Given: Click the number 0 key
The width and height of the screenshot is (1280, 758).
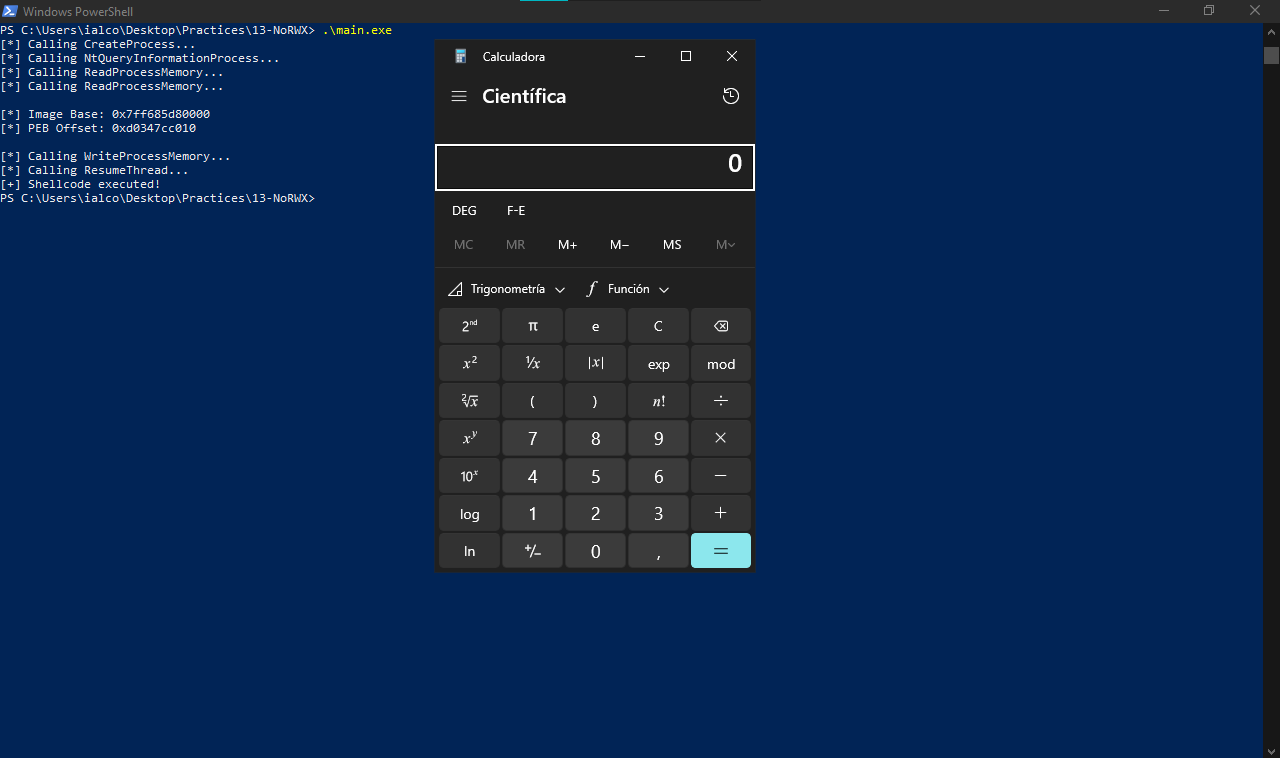Looking at the screenshot, I should coord(595,551).
